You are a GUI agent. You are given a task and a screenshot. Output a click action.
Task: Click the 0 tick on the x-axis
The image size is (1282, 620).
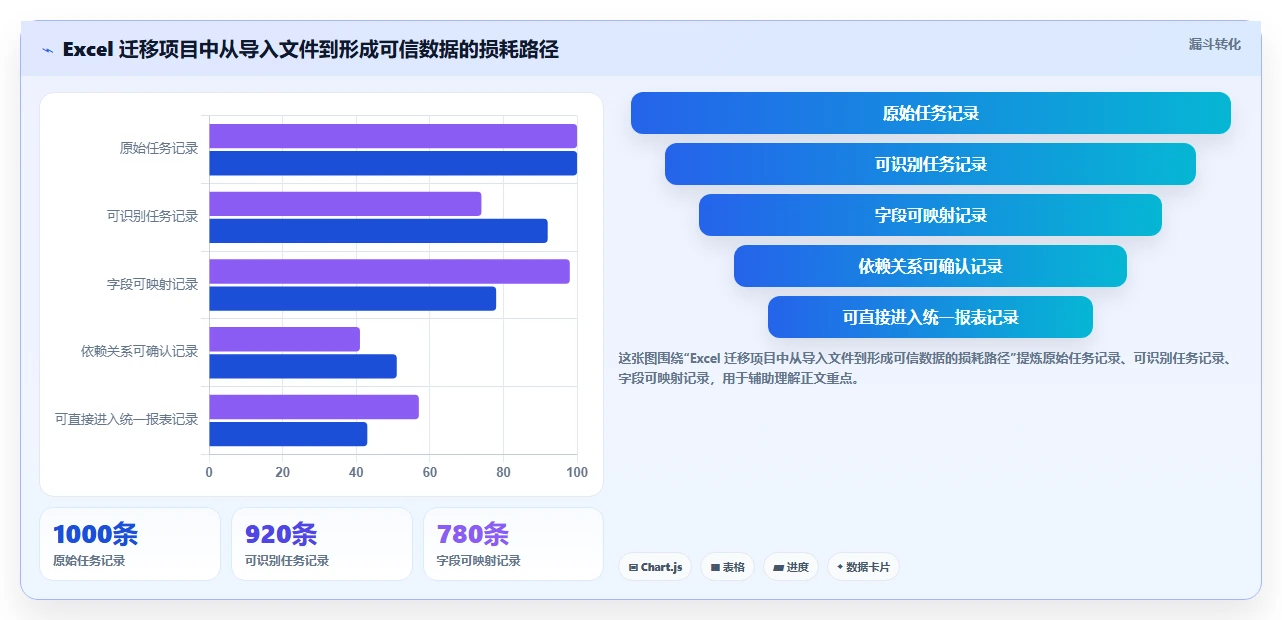point(209,472)
